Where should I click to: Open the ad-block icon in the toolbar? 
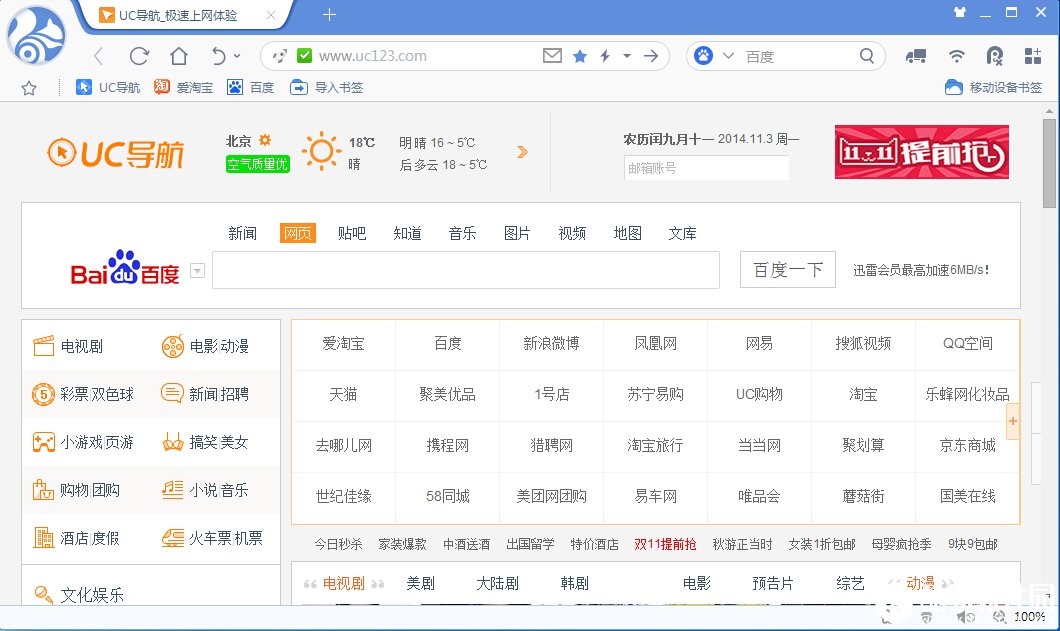(x=994, y=57)
